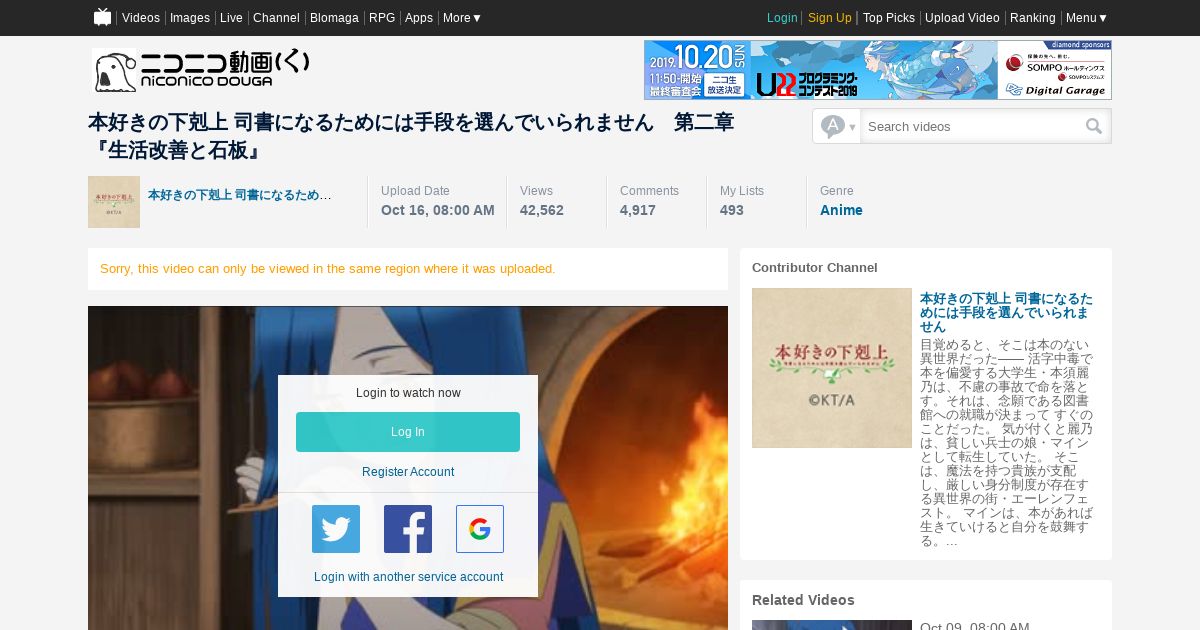Click the upload date Oct 16, 08:00 AM
Image resolution: width=1200 pixels, height=630 pixels.
(x=438, y=210)
